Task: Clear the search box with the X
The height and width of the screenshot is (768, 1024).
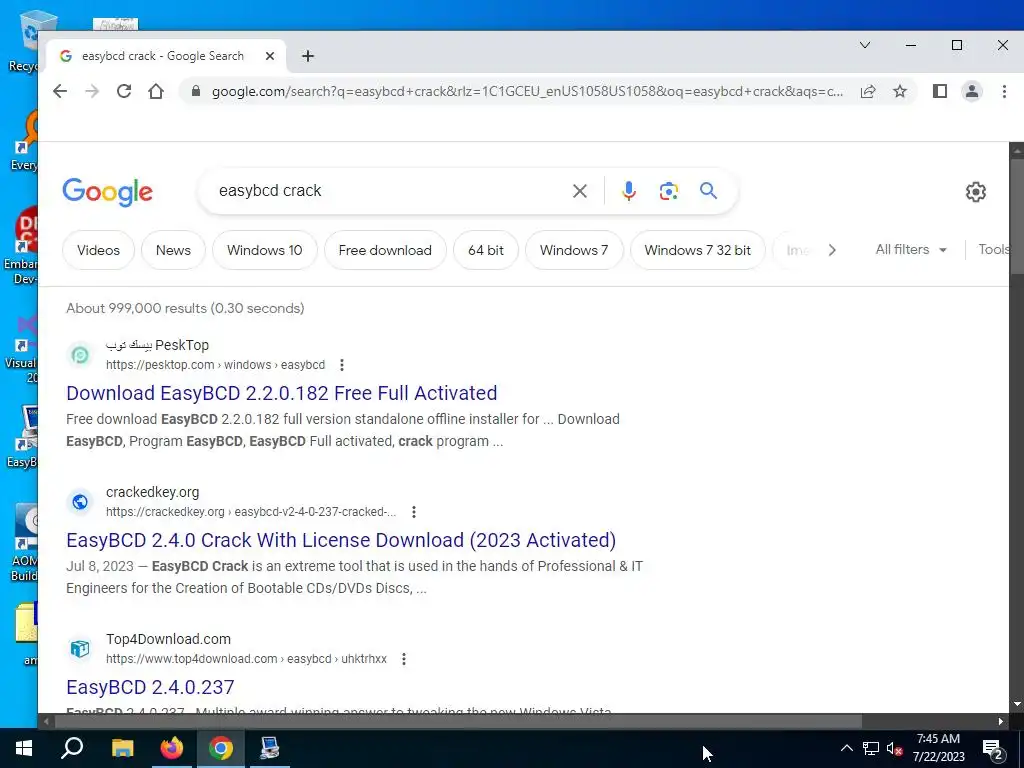Action: pos(580,191)
